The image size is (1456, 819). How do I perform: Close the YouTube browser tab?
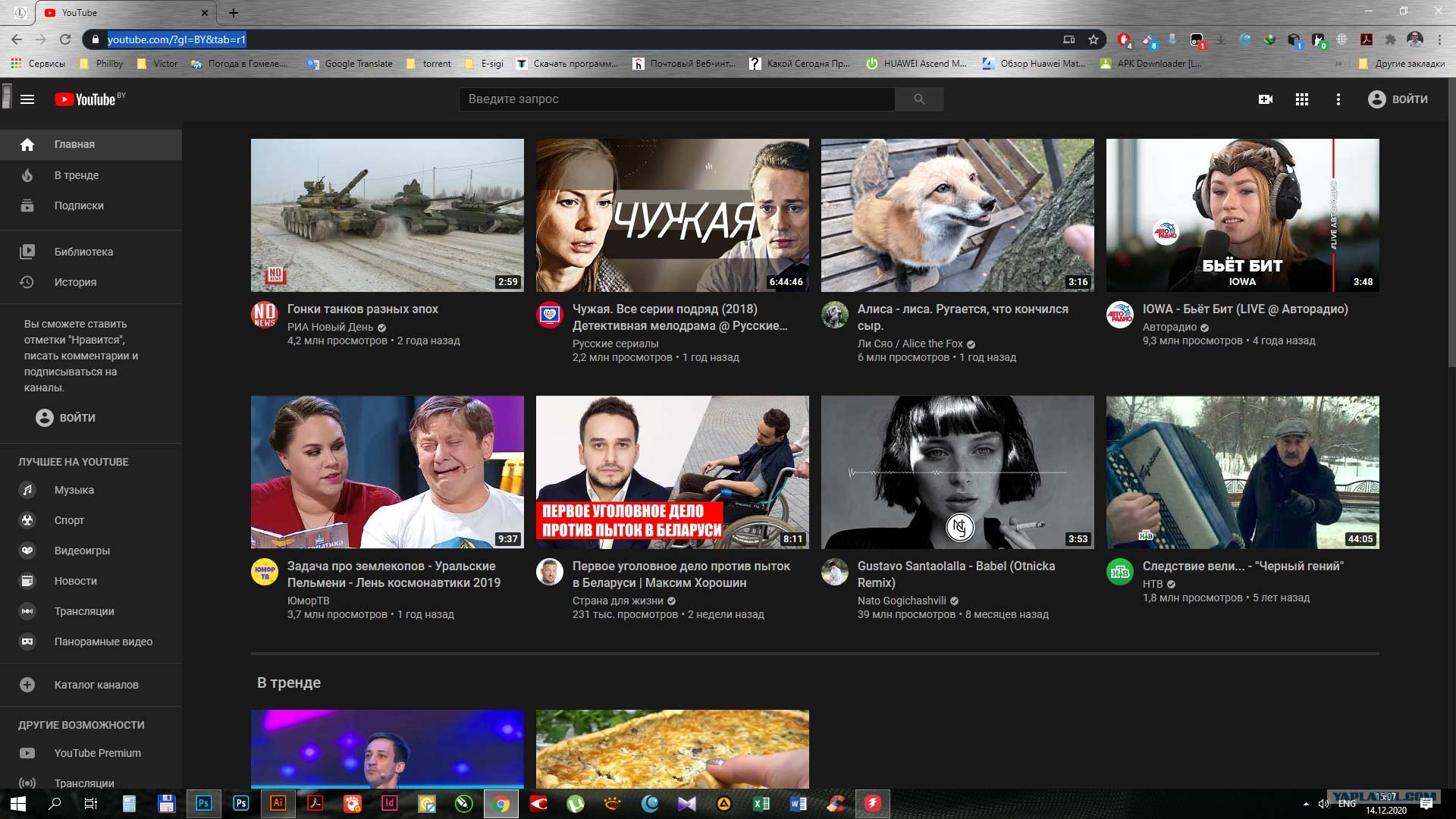tap(205, 13)
